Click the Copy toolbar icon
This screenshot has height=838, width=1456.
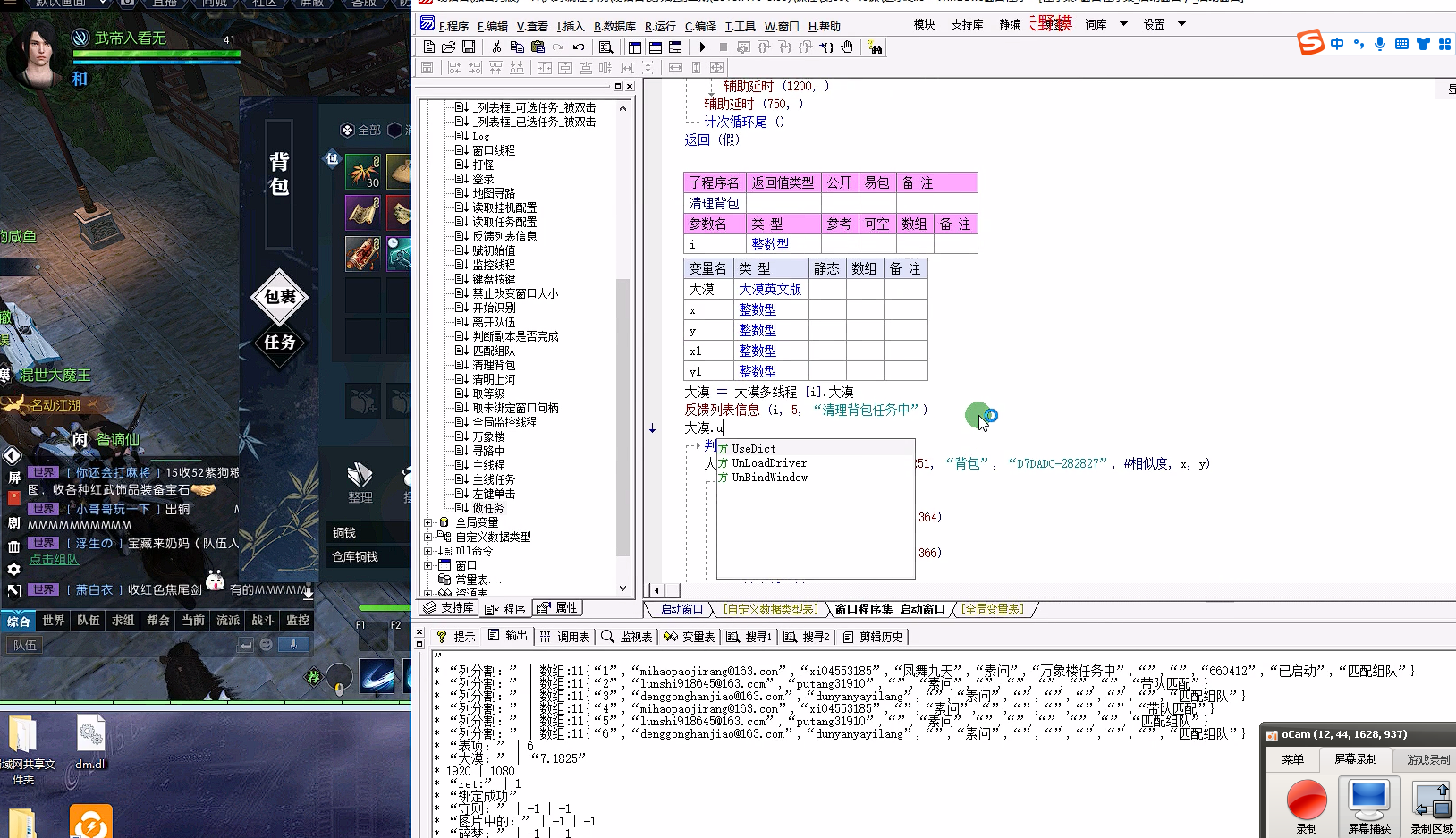(517, 47)
